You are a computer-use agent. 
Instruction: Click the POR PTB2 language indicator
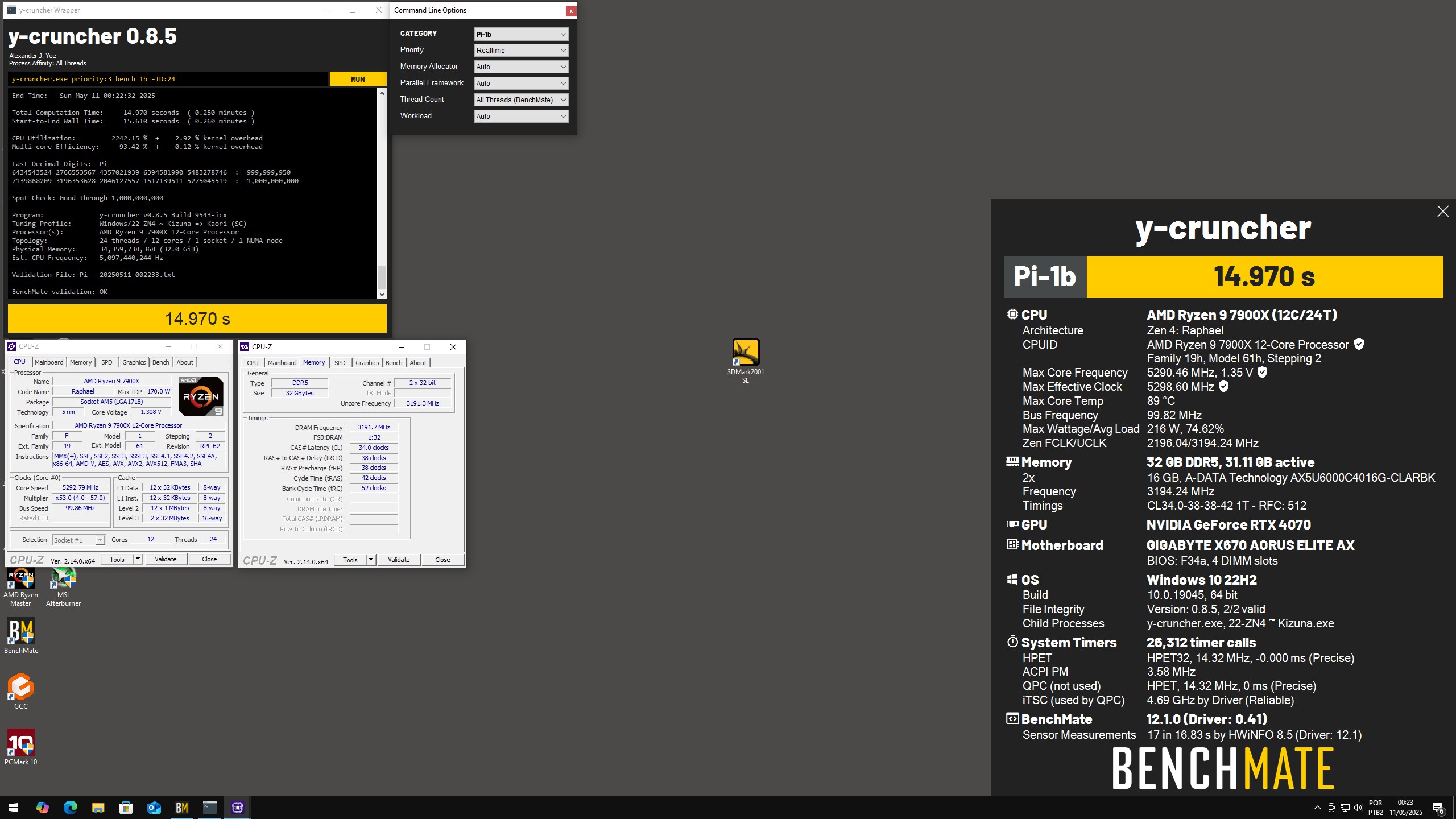point(1375,808)
